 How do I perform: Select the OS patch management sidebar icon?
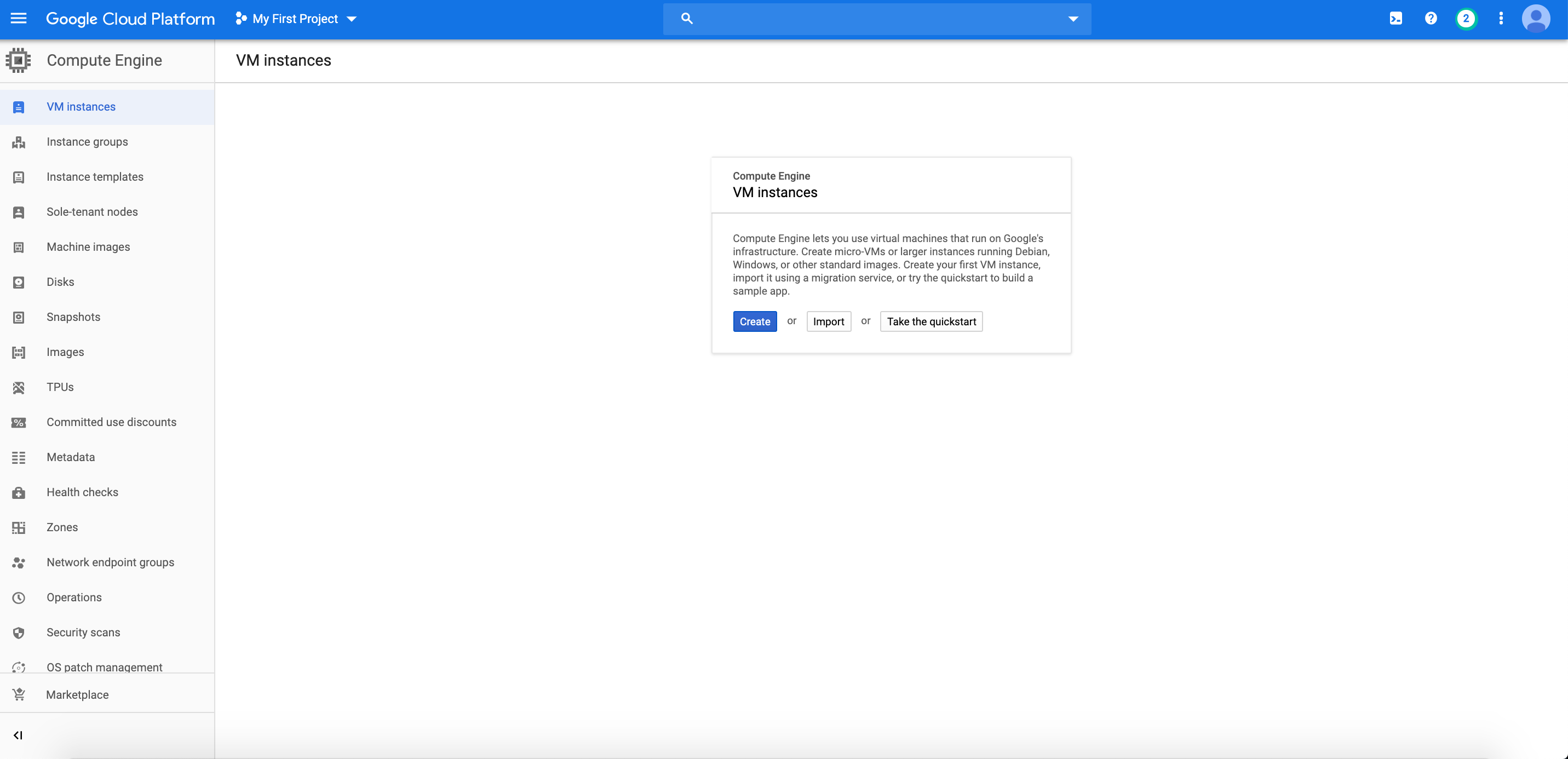point(18,667)
